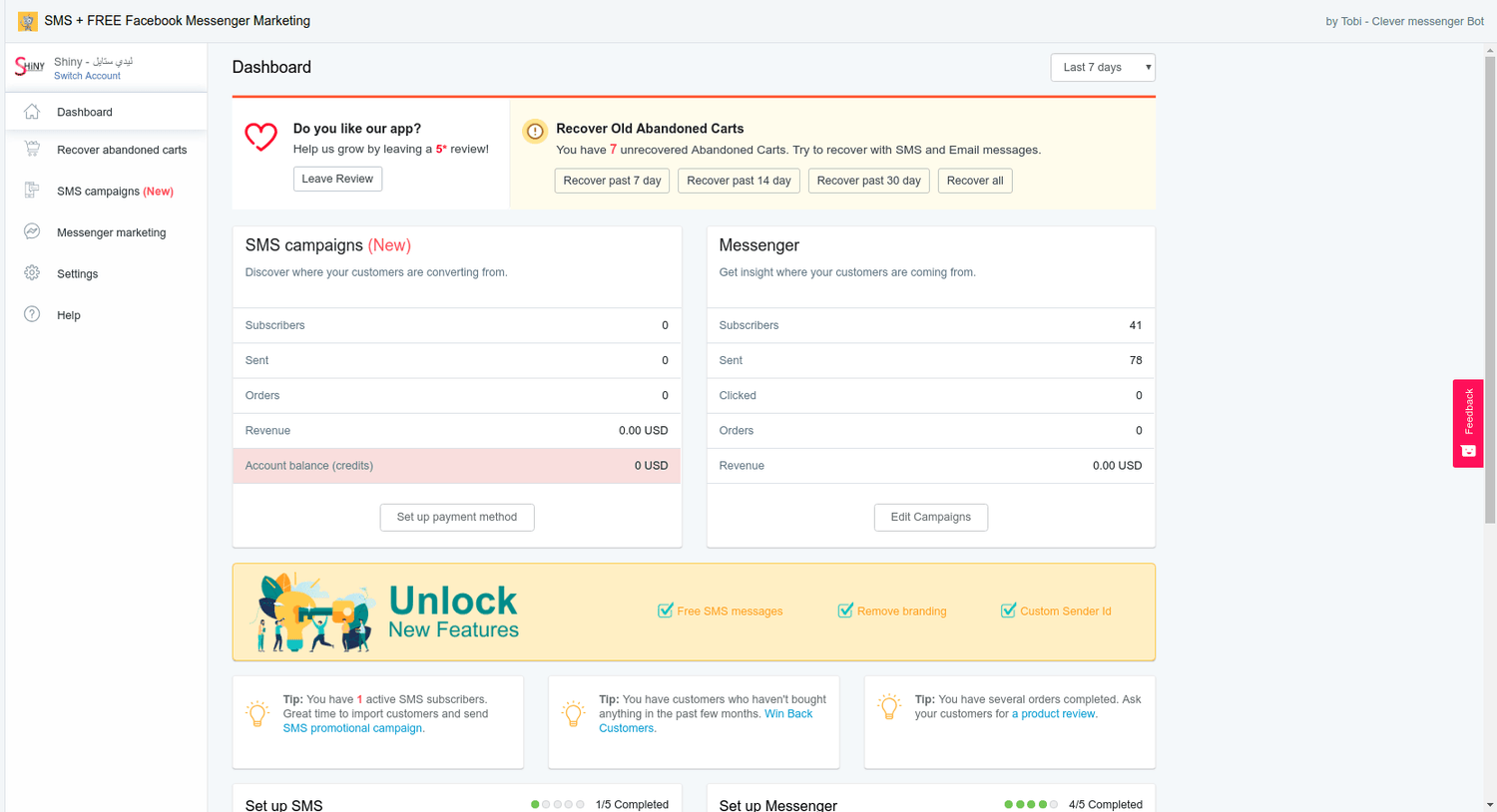Click the SMS campaigns sidebar icon
The image size is (1497, 812).
coord(32,191)
